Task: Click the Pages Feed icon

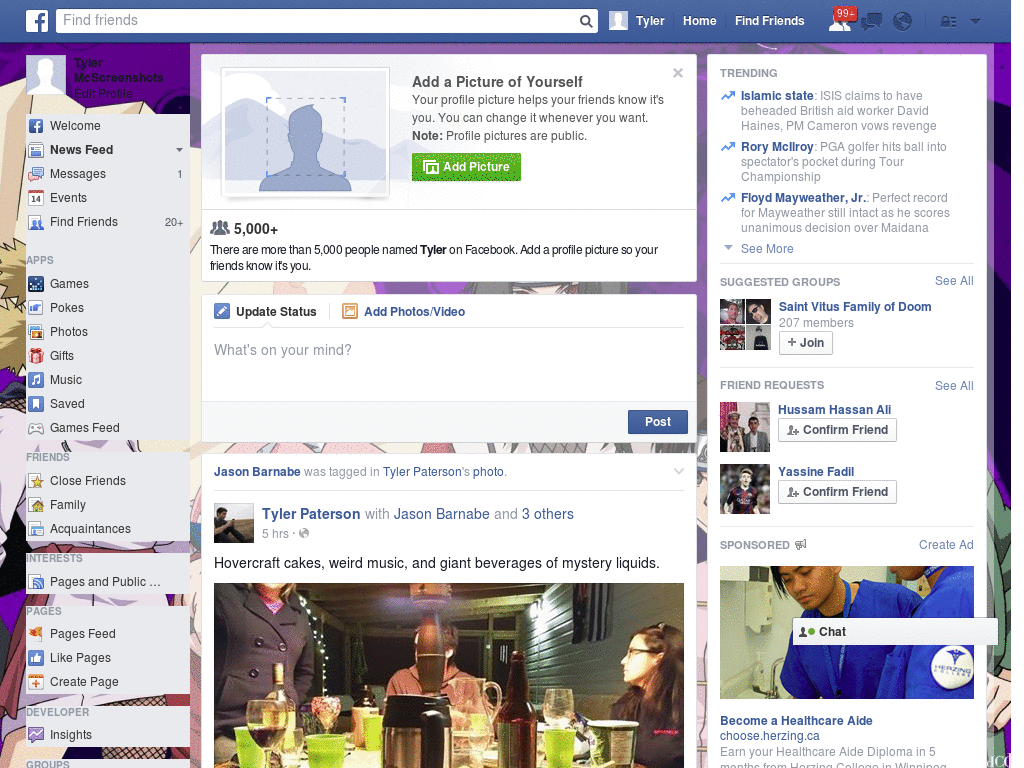Action: click(x=36, y=633)
